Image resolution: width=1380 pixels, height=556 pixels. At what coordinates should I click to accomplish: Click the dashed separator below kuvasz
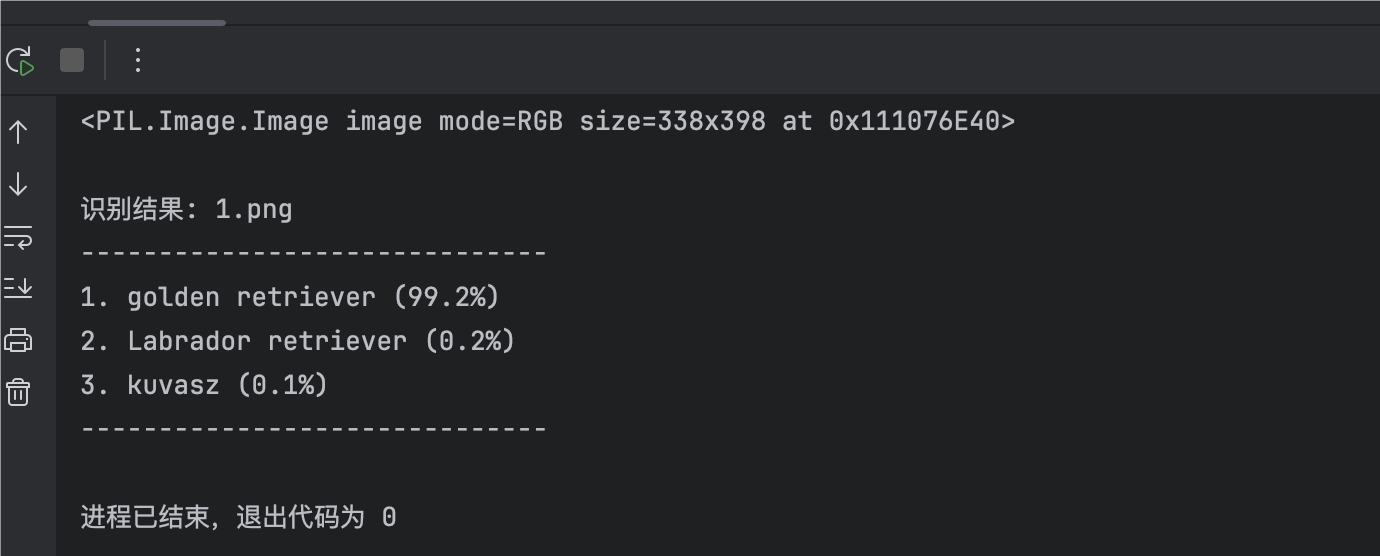[x=313, y=429]
